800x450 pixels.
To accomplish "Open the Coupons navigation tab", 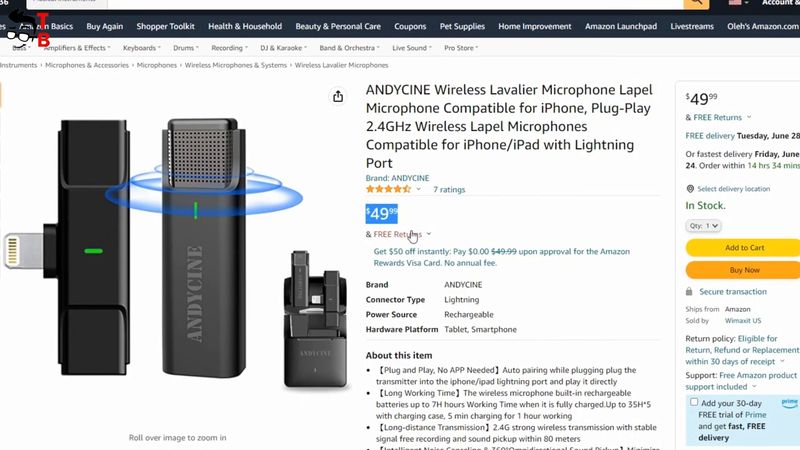I will 410,27.
